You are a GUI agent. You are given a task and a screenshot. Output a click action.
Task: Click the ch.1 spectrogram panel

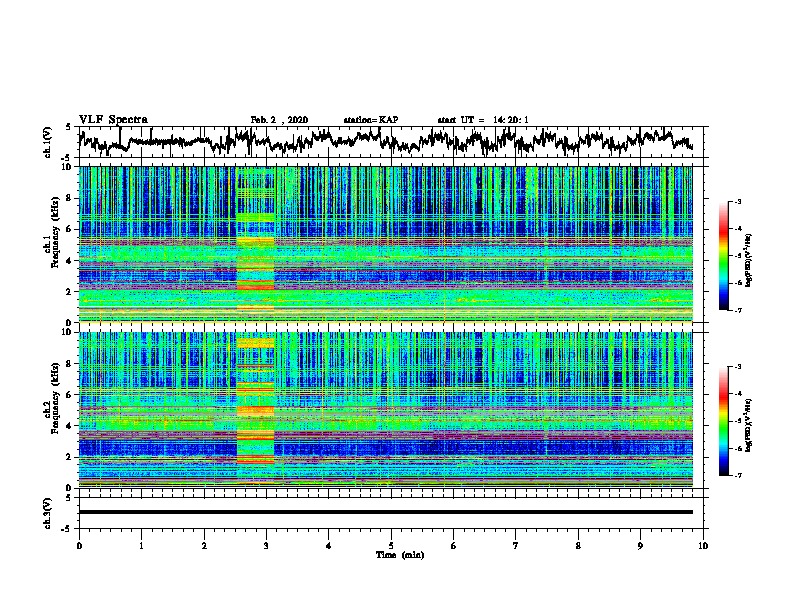[x=385, y=244]
